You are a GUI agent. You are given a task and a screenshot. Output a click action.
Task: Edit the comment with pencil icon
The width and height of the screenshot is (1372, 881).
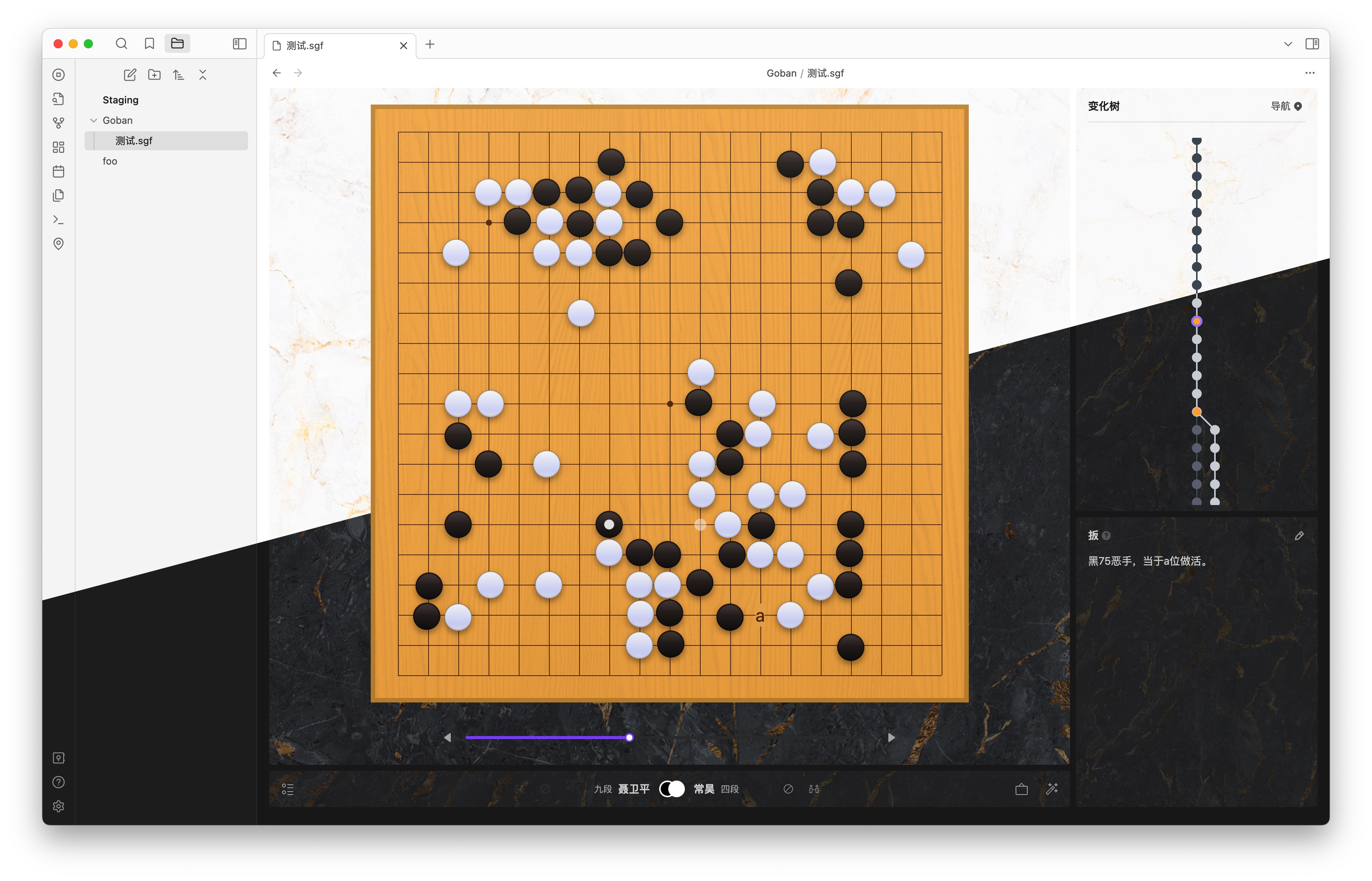point(1299,536)
